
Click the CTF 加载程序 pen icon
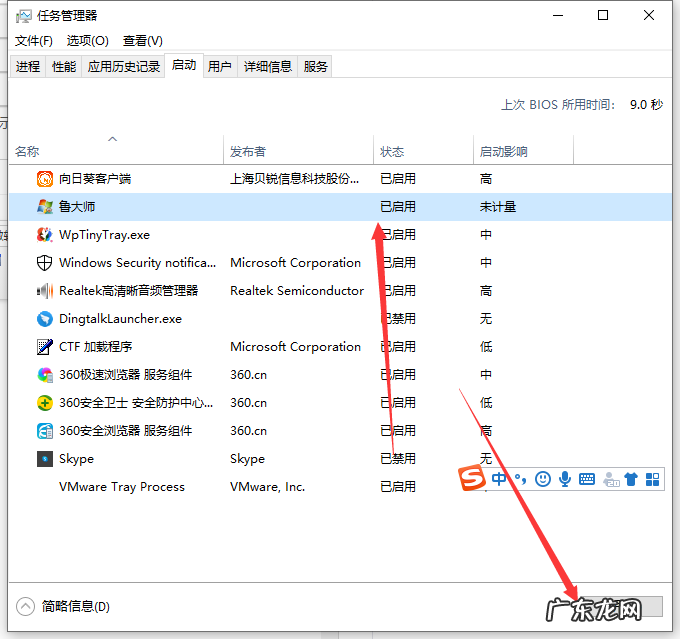pyautogui.click(x=45, y=347)
